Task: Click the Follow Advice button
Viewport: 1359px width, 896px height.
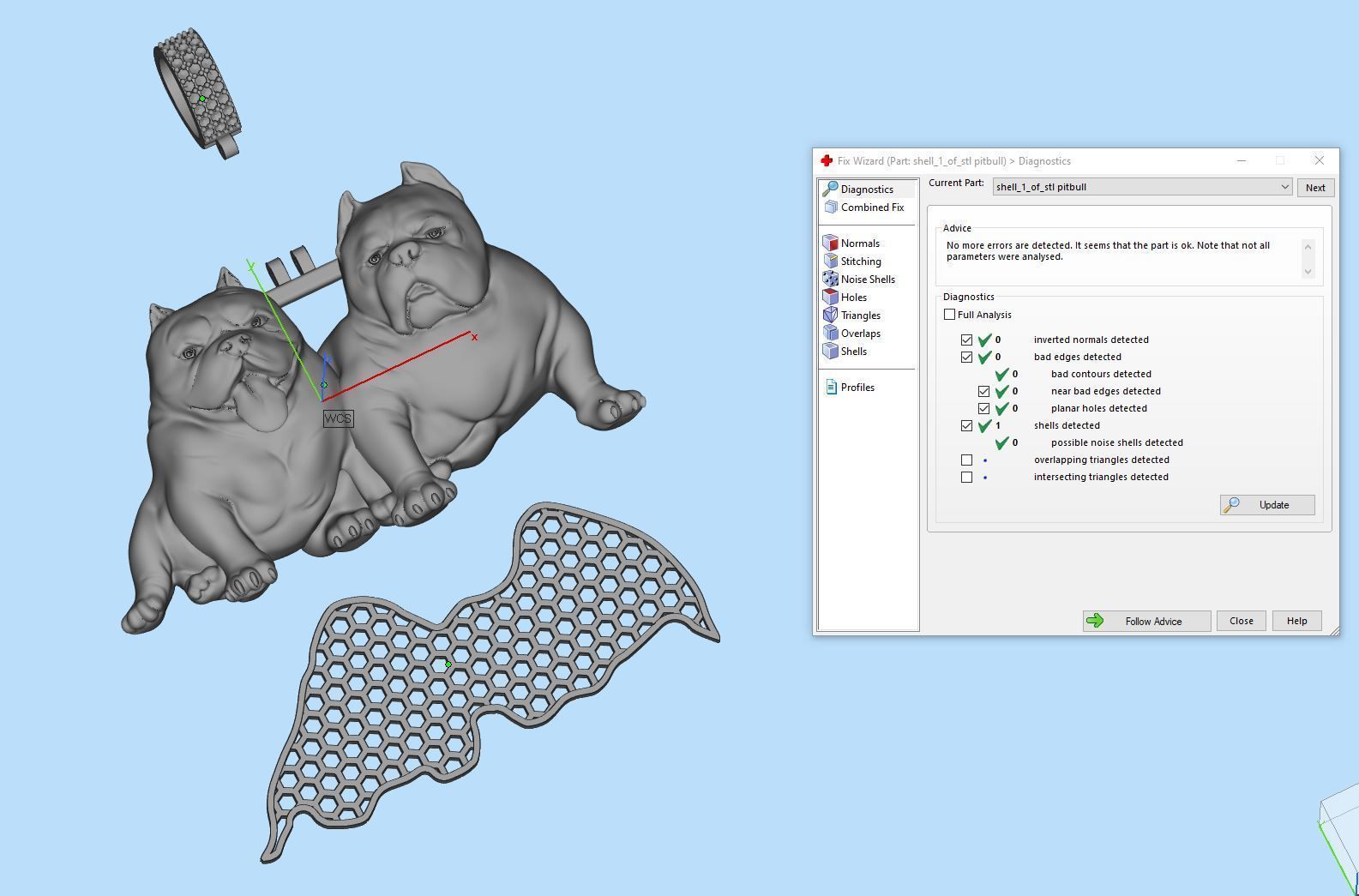Action: click(1146, 621)
